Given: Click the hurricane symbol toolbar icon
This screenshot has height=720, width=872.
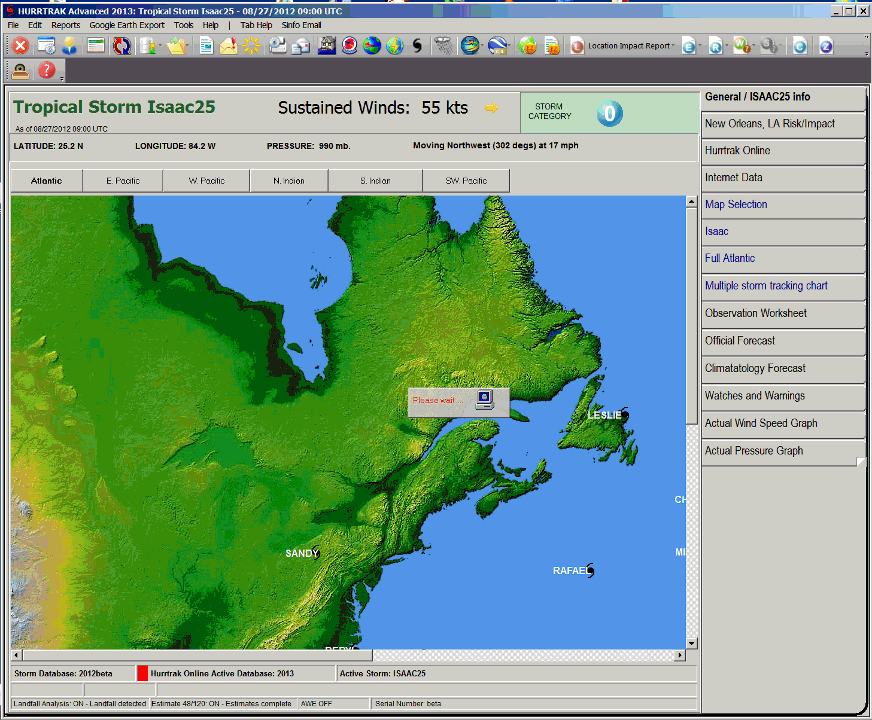Looking at the screenshot, I should (417, 46).
